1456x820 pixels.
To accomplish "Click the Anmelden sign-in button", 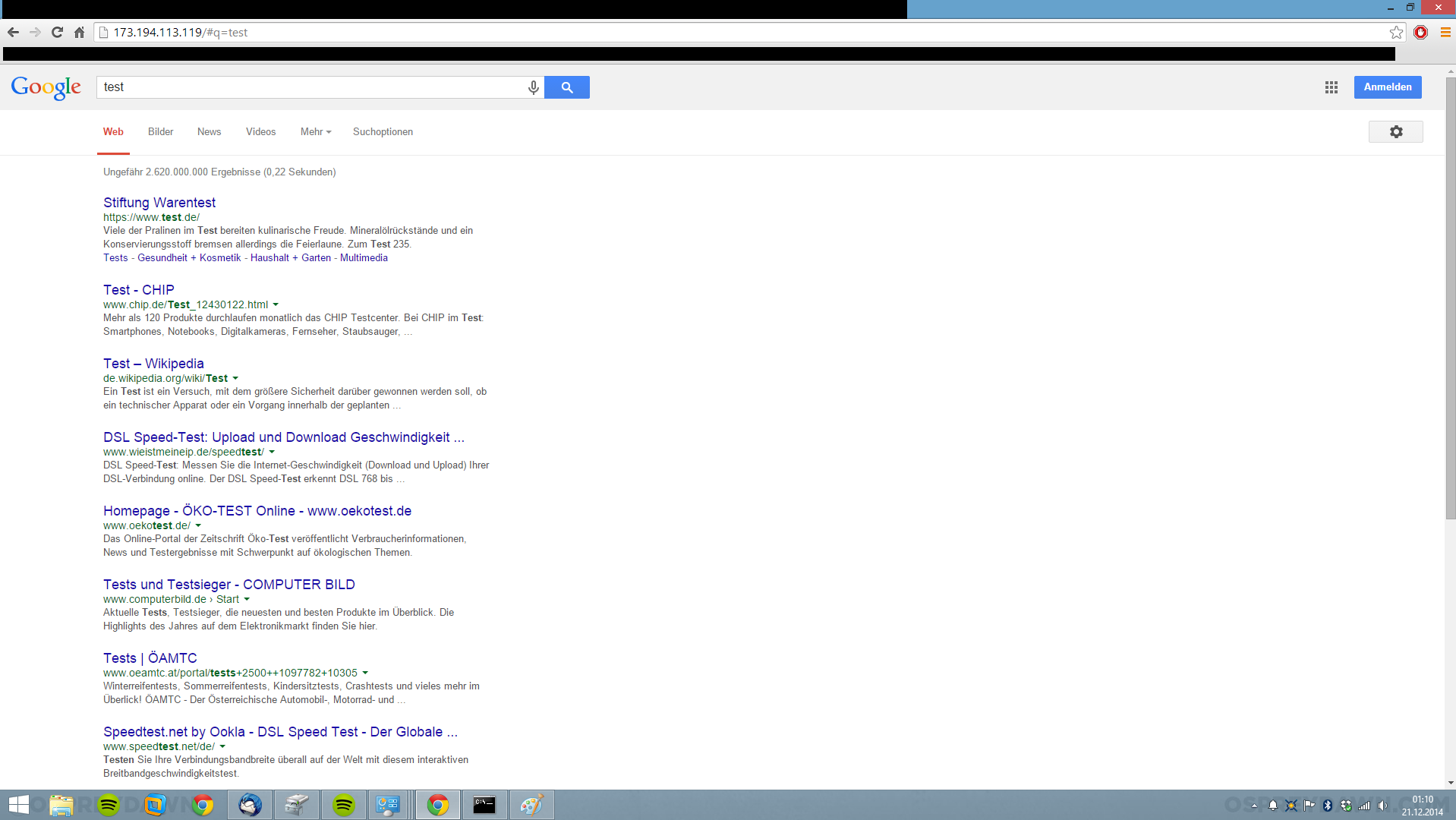I will coord(1388,87).
